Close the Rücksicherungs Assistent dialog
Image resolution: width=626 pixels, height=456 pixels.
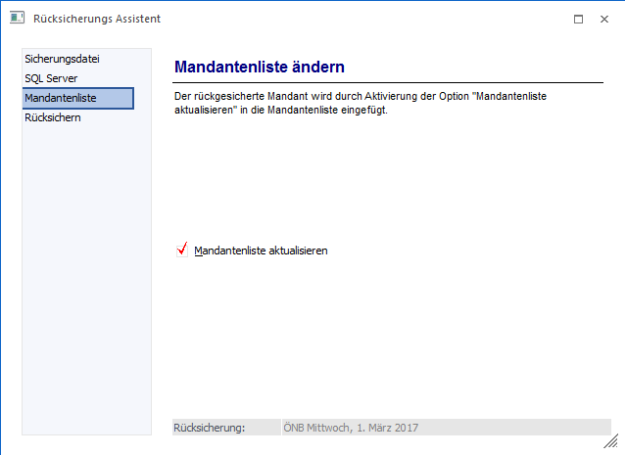coord(604,19)
